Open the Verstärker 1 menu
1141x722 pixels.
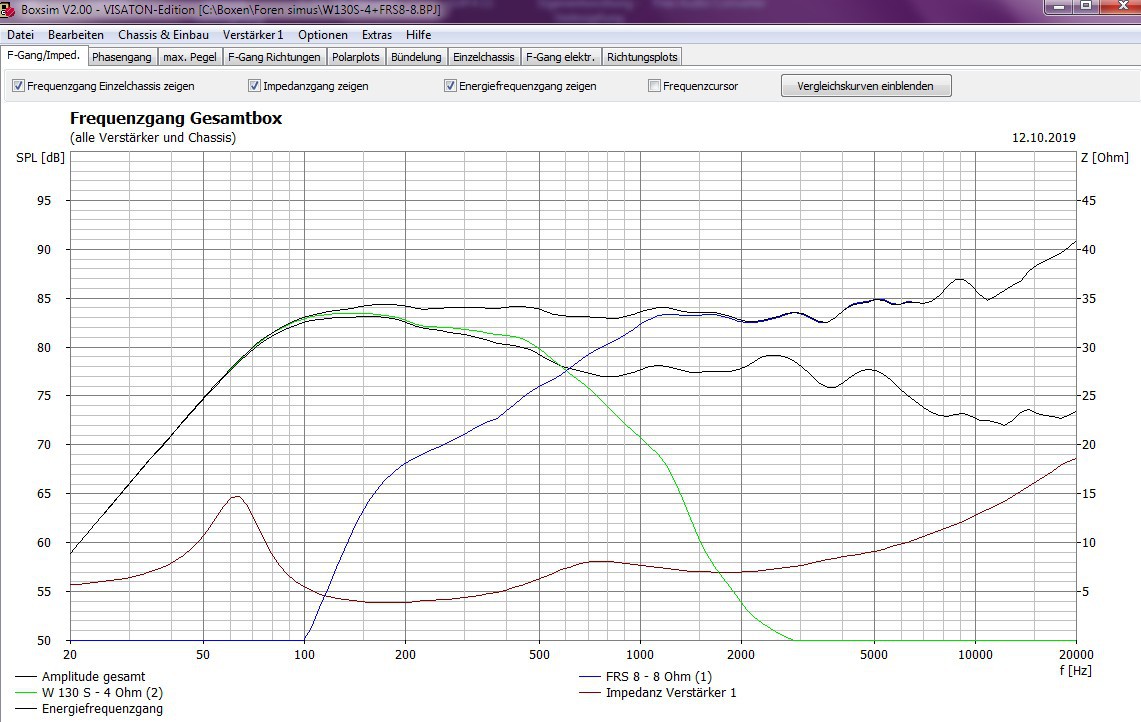click(x=253, y=34)
